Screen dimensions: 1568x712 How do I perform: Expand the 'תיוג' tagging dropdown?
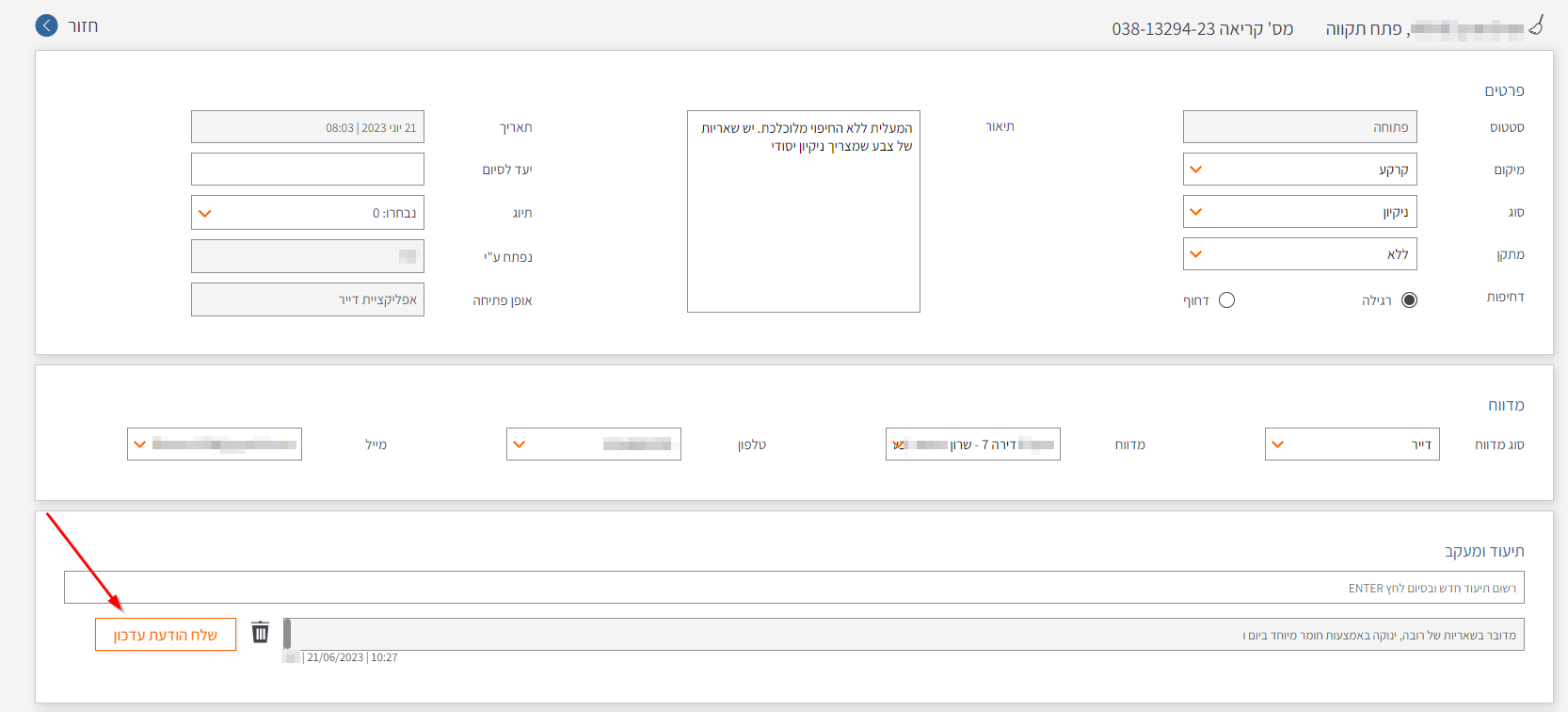click(307, 213)
